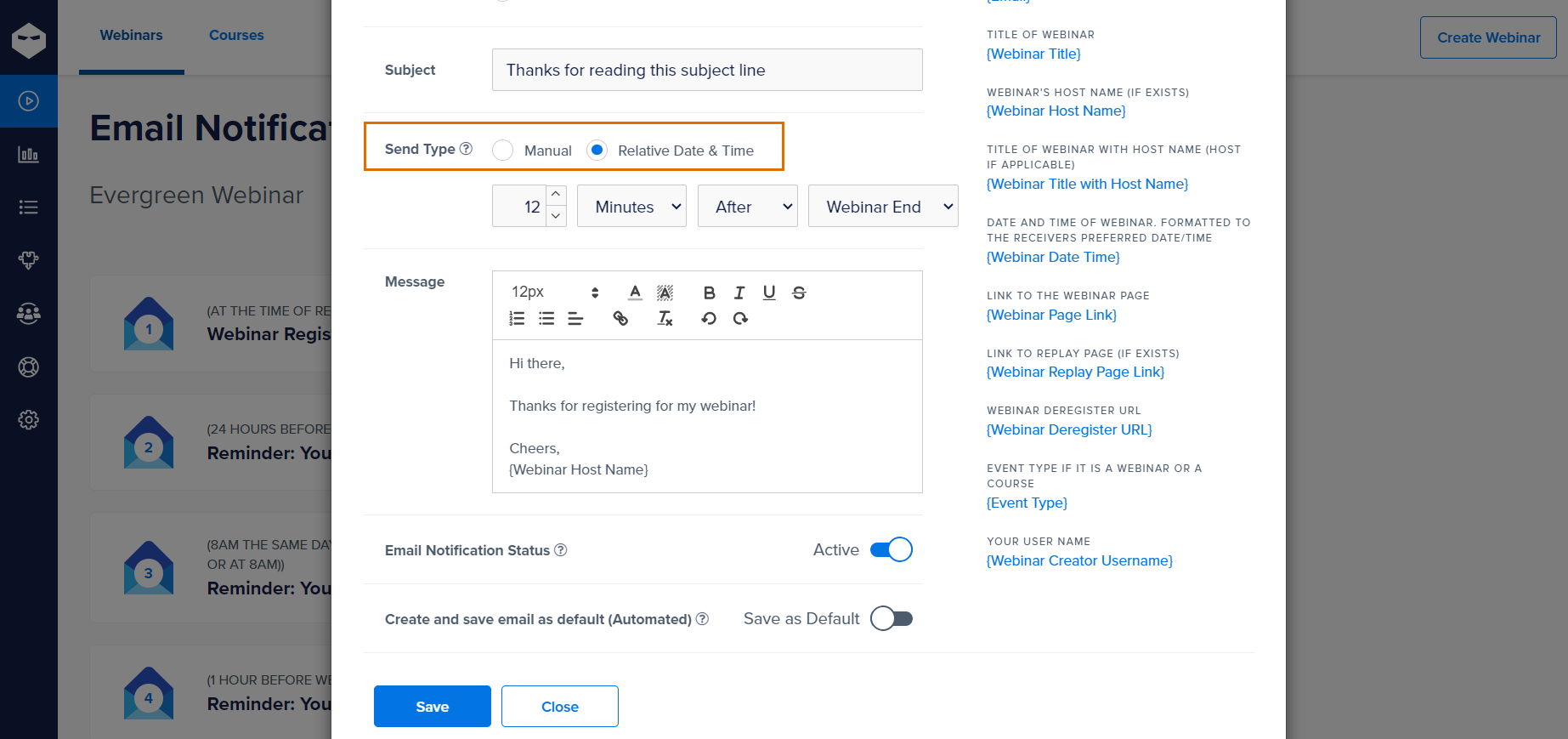This screenshot has height=739, width=1568.
Task: Open the After timing dropdown
Action: 747,206
